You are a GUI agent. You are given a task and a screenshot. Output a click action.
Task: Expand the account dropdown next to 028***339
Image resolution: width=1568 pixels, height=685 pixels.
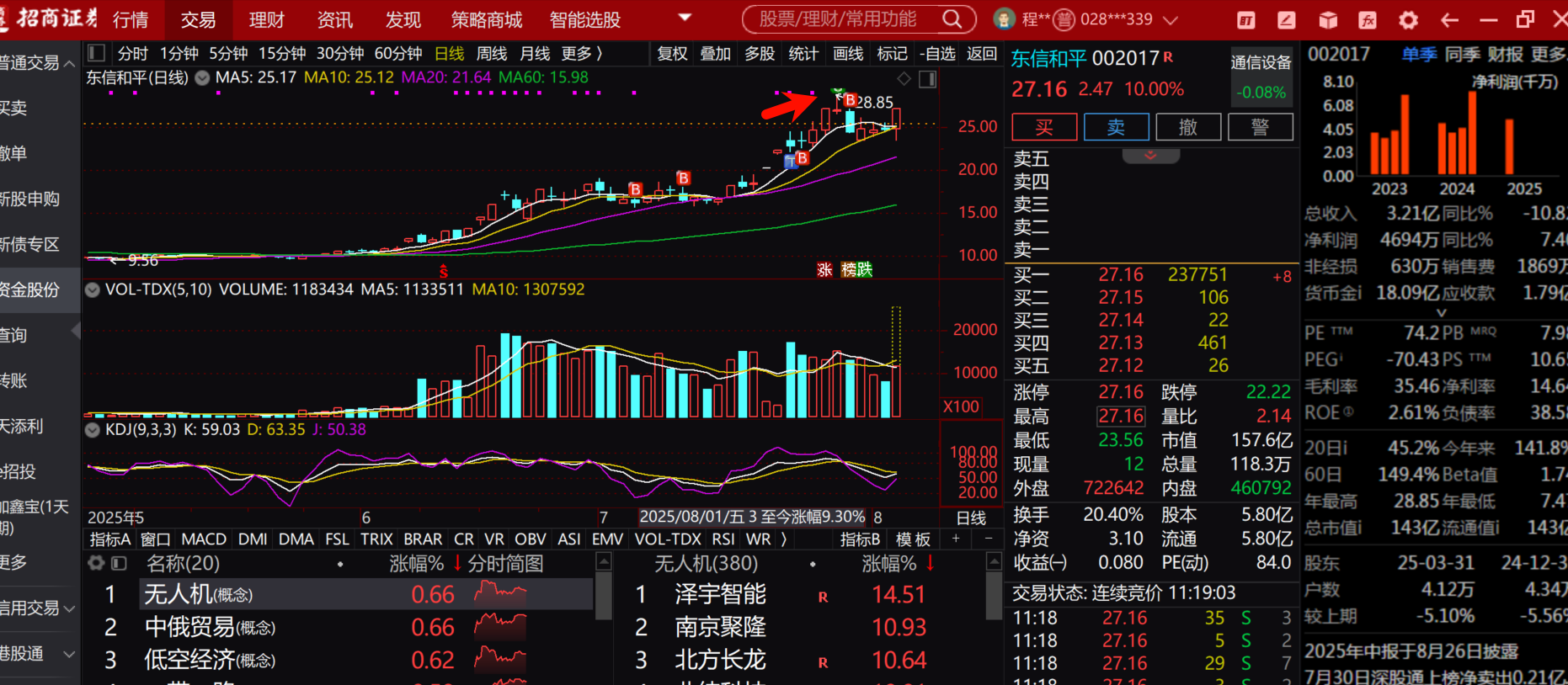[x=1170, y=19]
